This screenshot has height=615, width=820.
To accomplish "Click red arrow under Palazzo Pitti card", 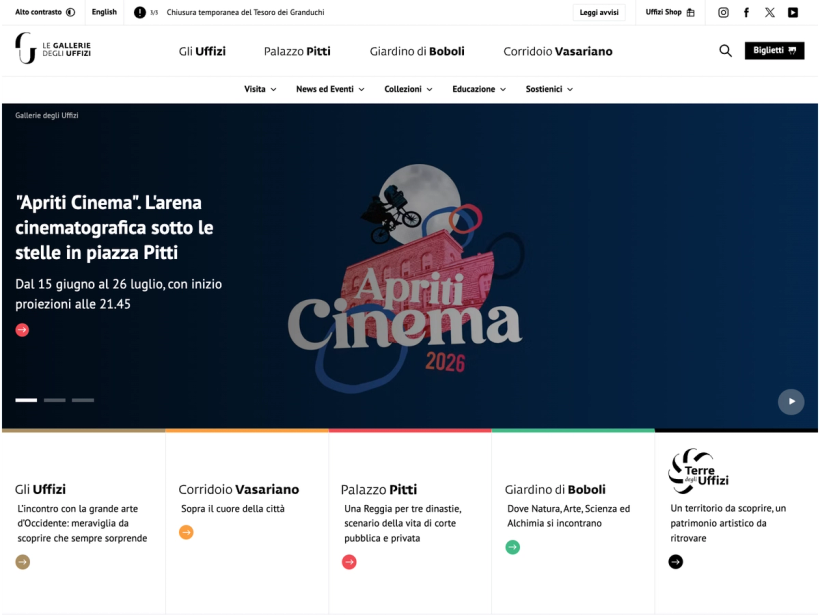I will (349, 562).
